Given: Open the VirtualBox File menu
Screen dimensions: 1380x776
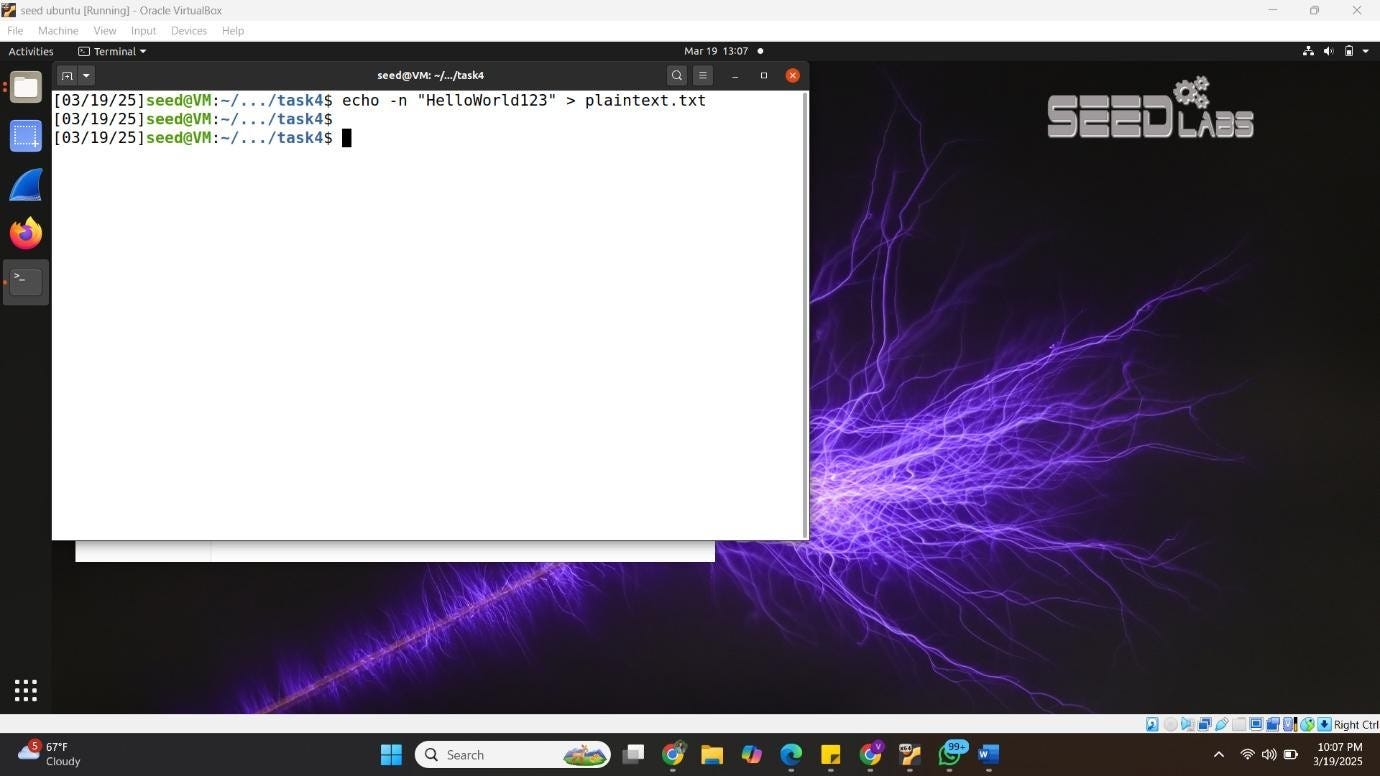Looking at the screenshot, I should point(15,31).
